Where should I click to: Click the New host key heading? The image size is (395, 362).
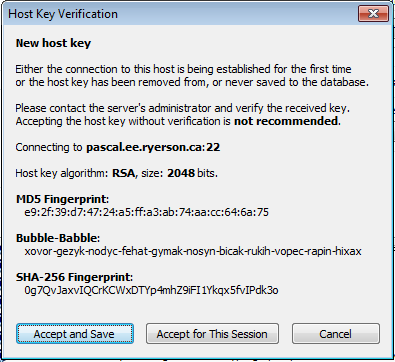coord(53,43)
